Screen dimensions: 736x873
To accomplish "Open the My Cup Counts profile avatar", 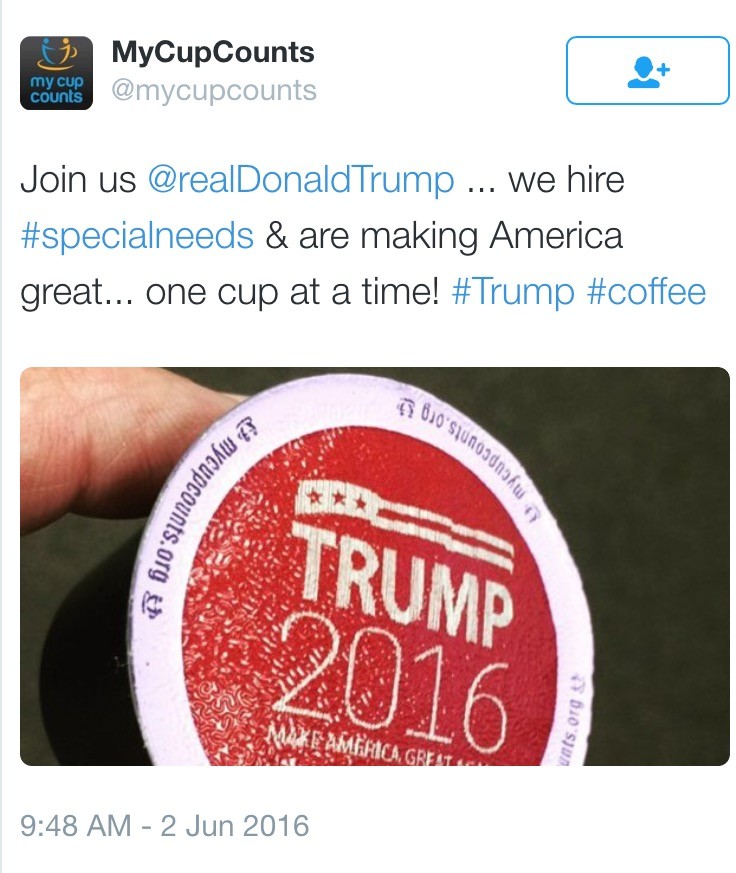I will tap(56, 73).
